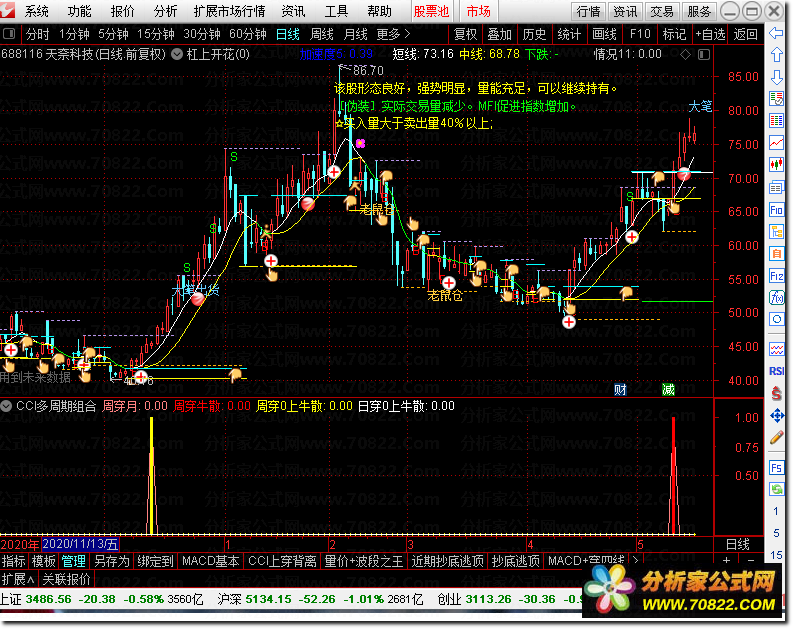This screenshot has width=794, height=629.
Task: Select the RSI indicator icon
Action: coord(776,371)
